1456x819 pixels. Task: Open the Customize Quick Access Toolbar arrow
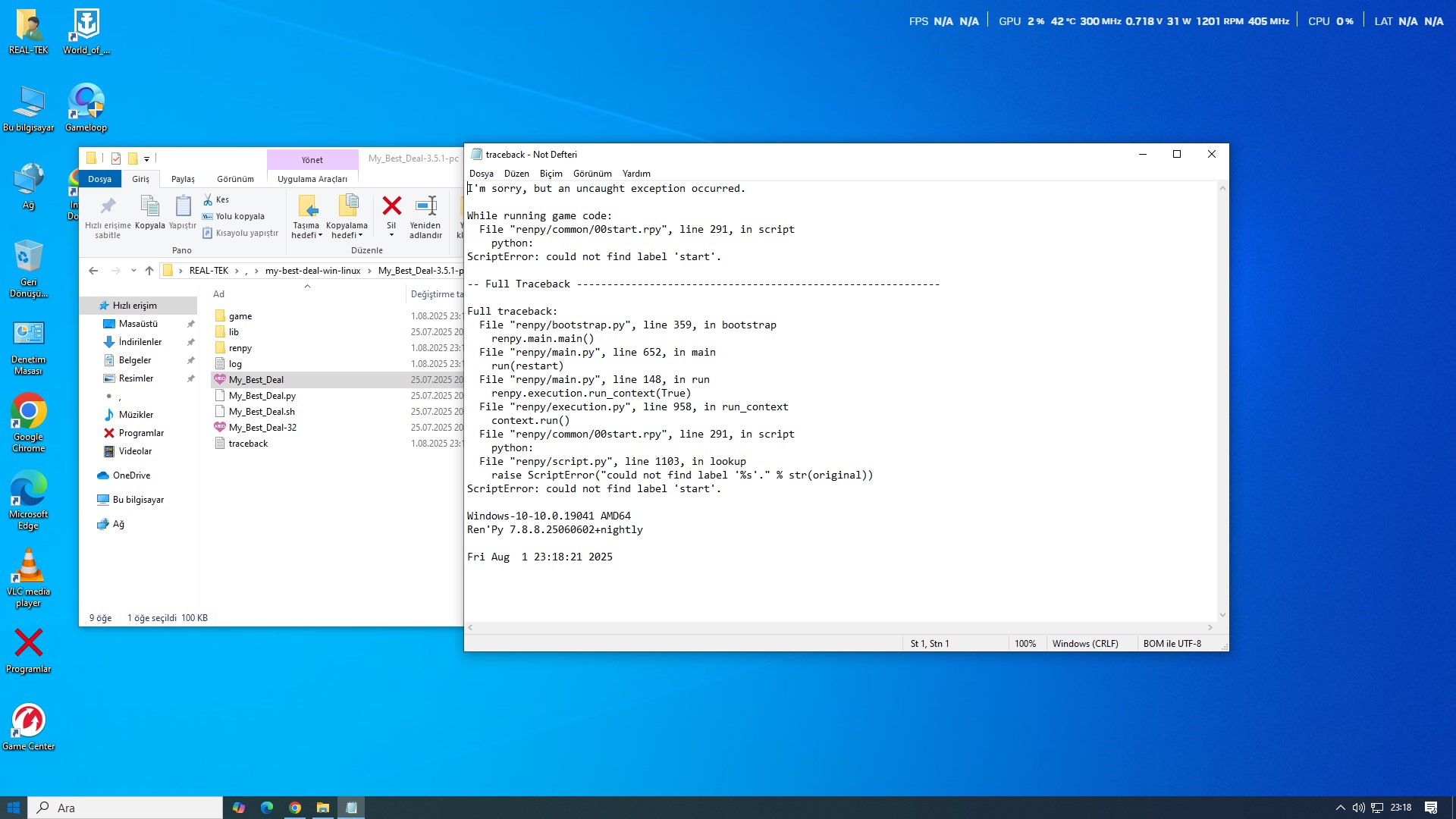(147, 159)
